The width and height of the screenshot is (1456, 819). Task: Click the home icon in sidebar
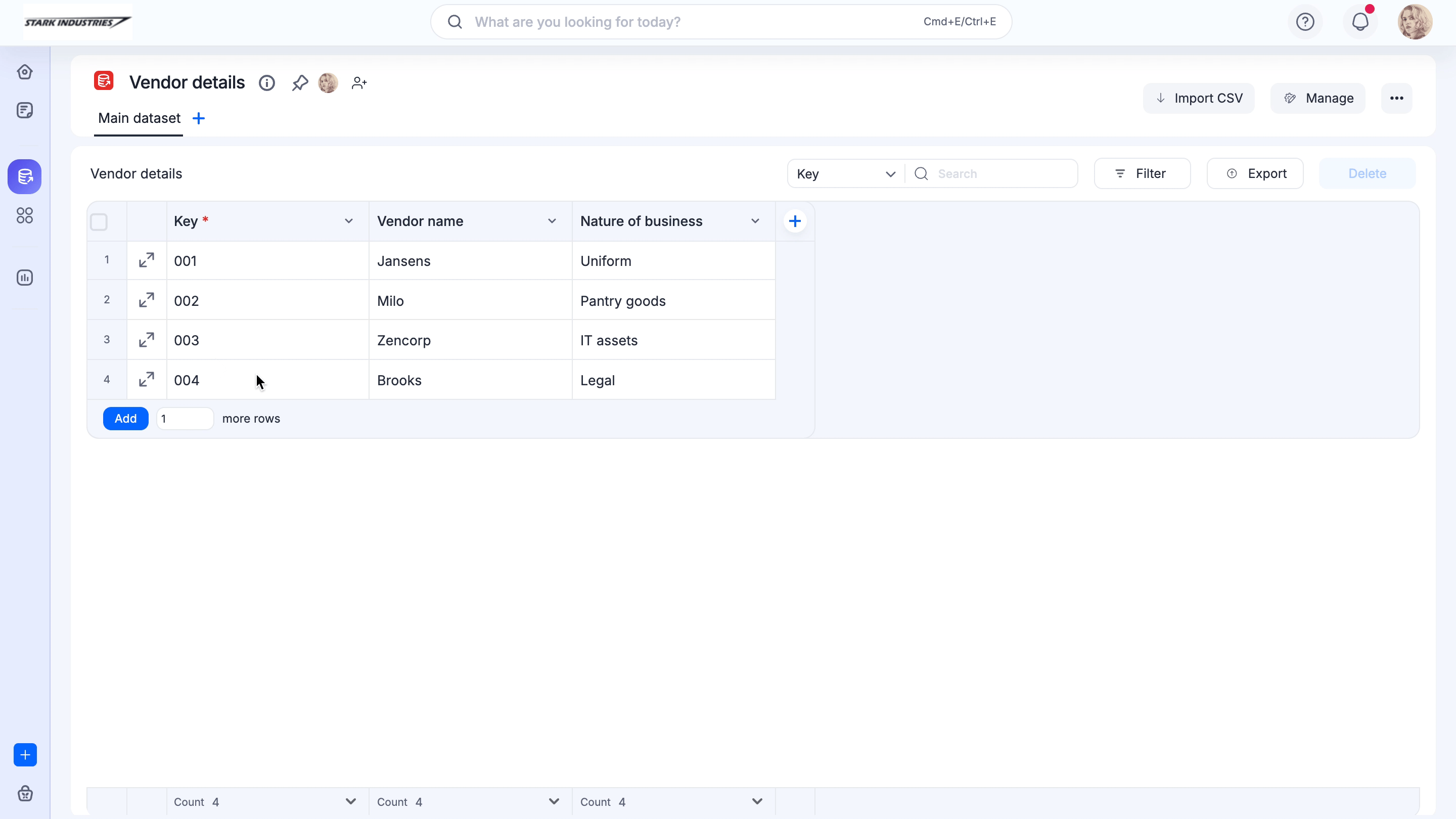tap(24, 72)
